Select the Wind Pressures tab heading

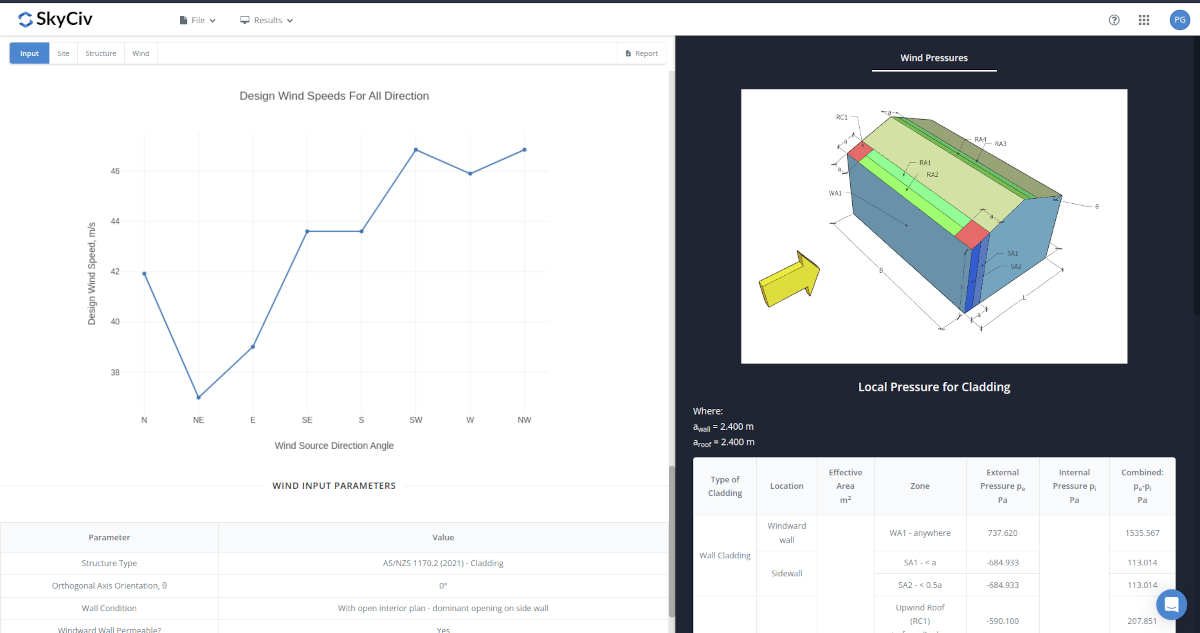934,58
